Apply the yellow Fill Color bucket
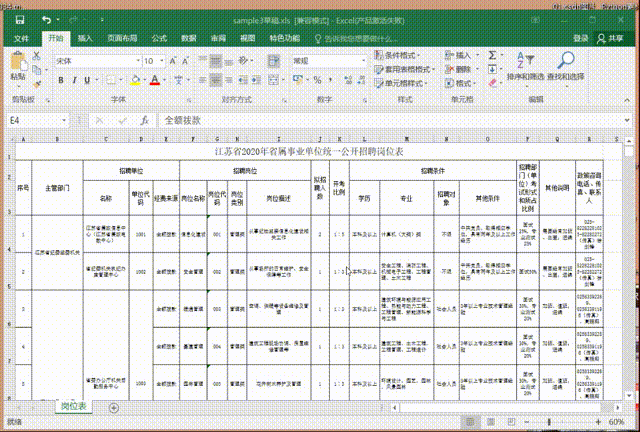 [x=136, y=80]
